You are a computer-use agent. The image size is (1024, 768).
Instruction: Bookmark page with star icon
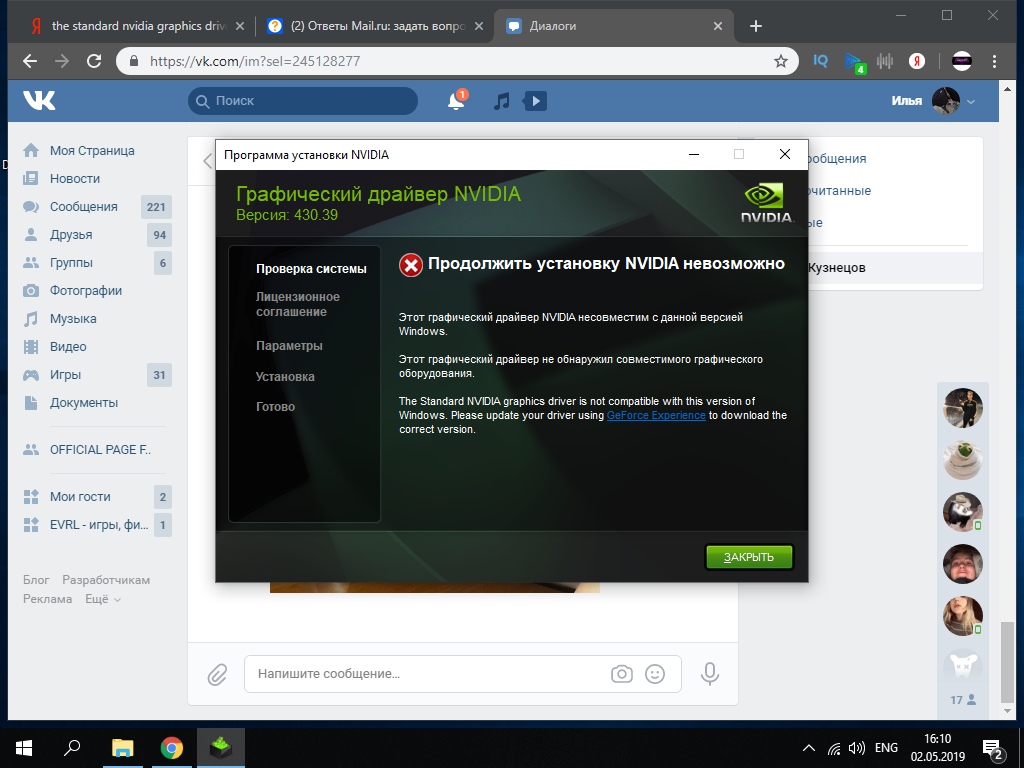coord(780,61)
